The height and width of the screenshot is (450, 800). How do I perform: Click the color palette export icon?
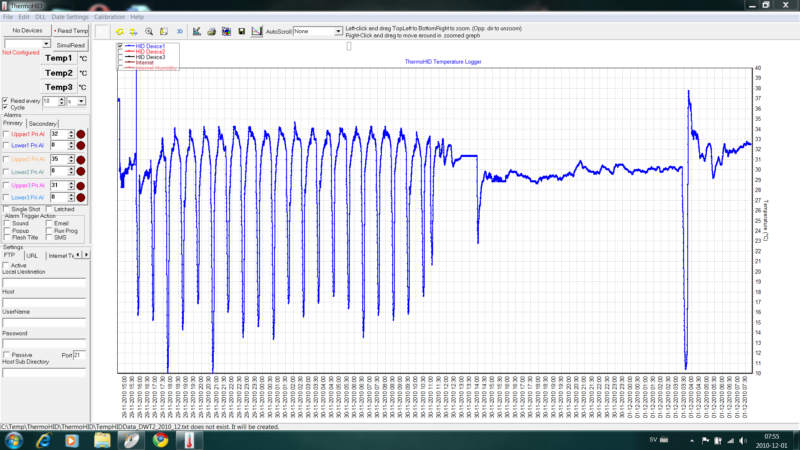click(x=226, y=31)
